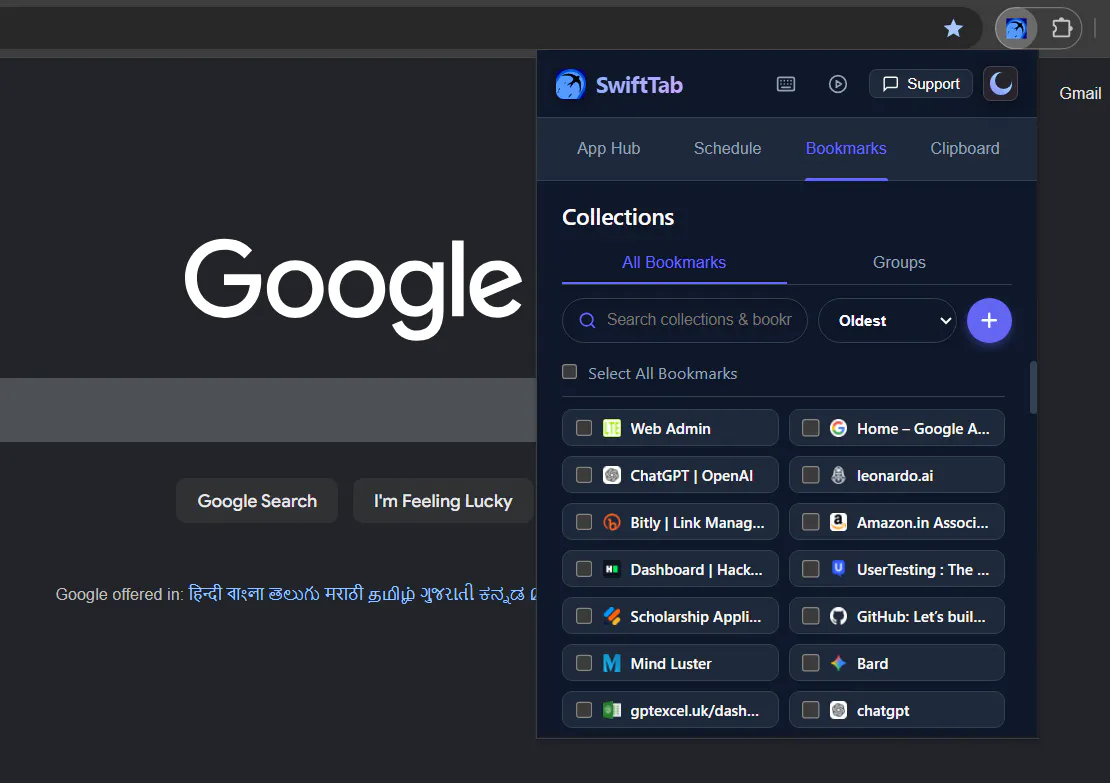The image size is (1110, 783).
Task: Check the leonardo.ai bookmark checkbox
Action: point(810,475)
